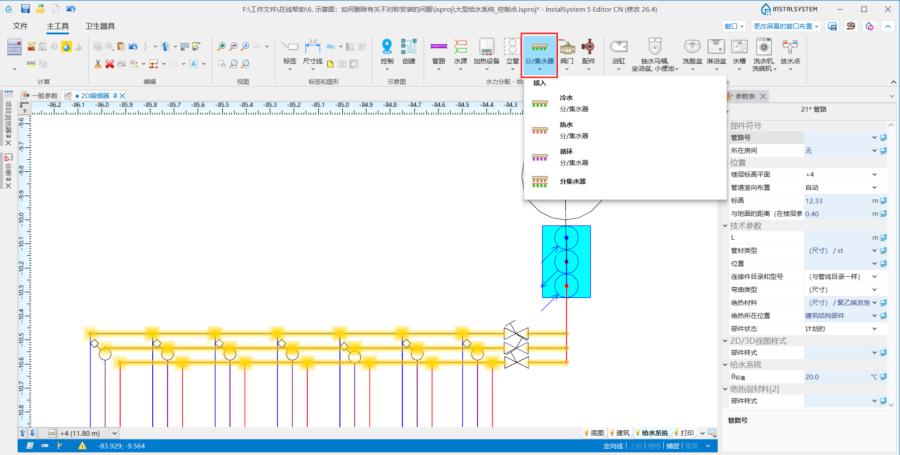Toggle visibility bulb of 建筑 layer

(x=613, y=433)
